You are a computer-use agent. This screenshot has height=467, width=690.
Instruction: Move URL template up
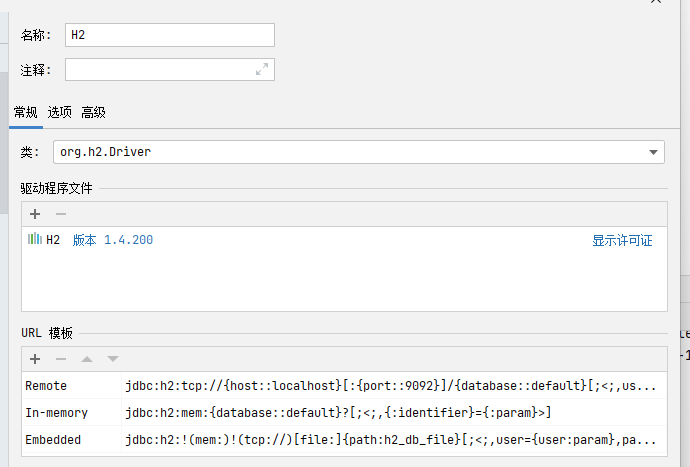87,359
